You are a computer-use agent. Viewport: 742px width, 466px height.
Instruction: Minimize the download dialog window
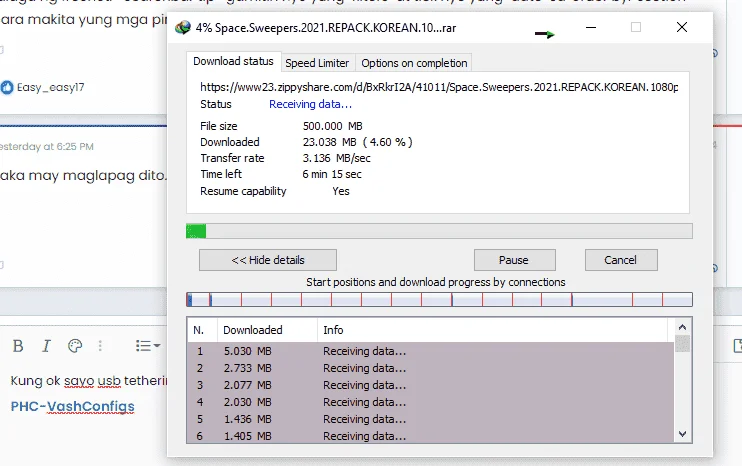pyautogui.click(x=591, y=27)
